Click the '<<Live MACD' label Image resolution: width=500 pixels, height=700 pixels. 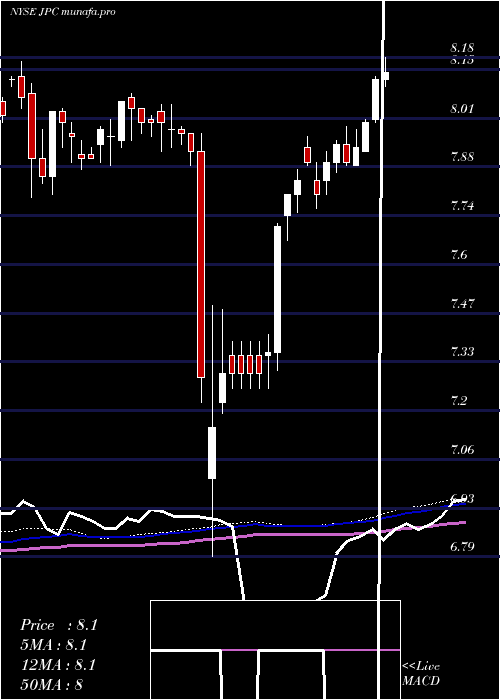421,673
